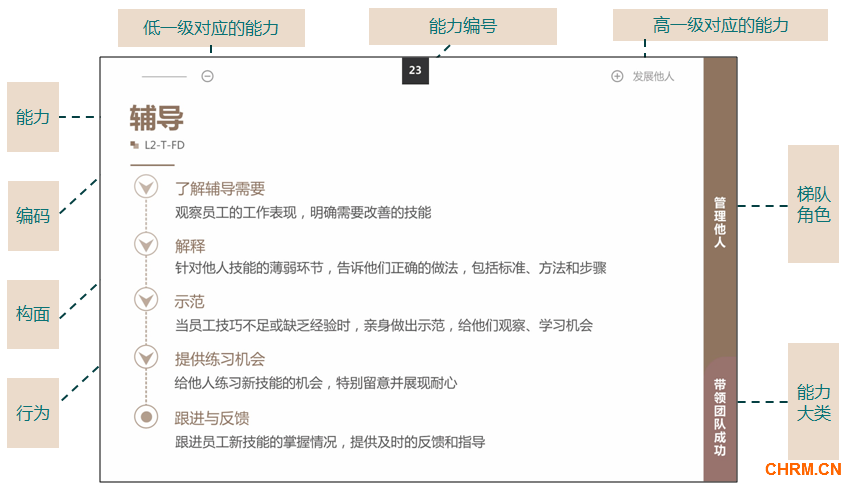Select the 跟进与反馈 radio dot
Viewport: 853px width, 487px height.
146,417
